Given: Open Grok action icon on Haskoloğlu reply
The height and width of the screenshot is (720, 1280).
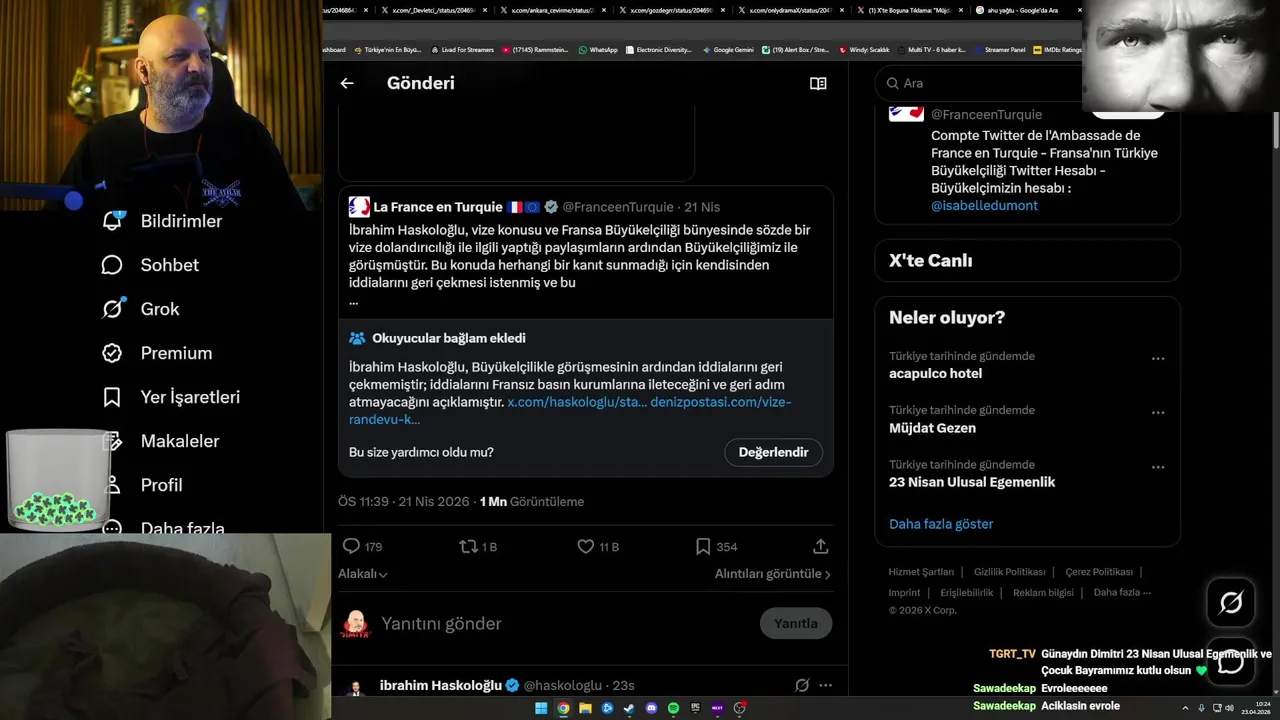Looking at the screenshot, I should pos(801,685).
